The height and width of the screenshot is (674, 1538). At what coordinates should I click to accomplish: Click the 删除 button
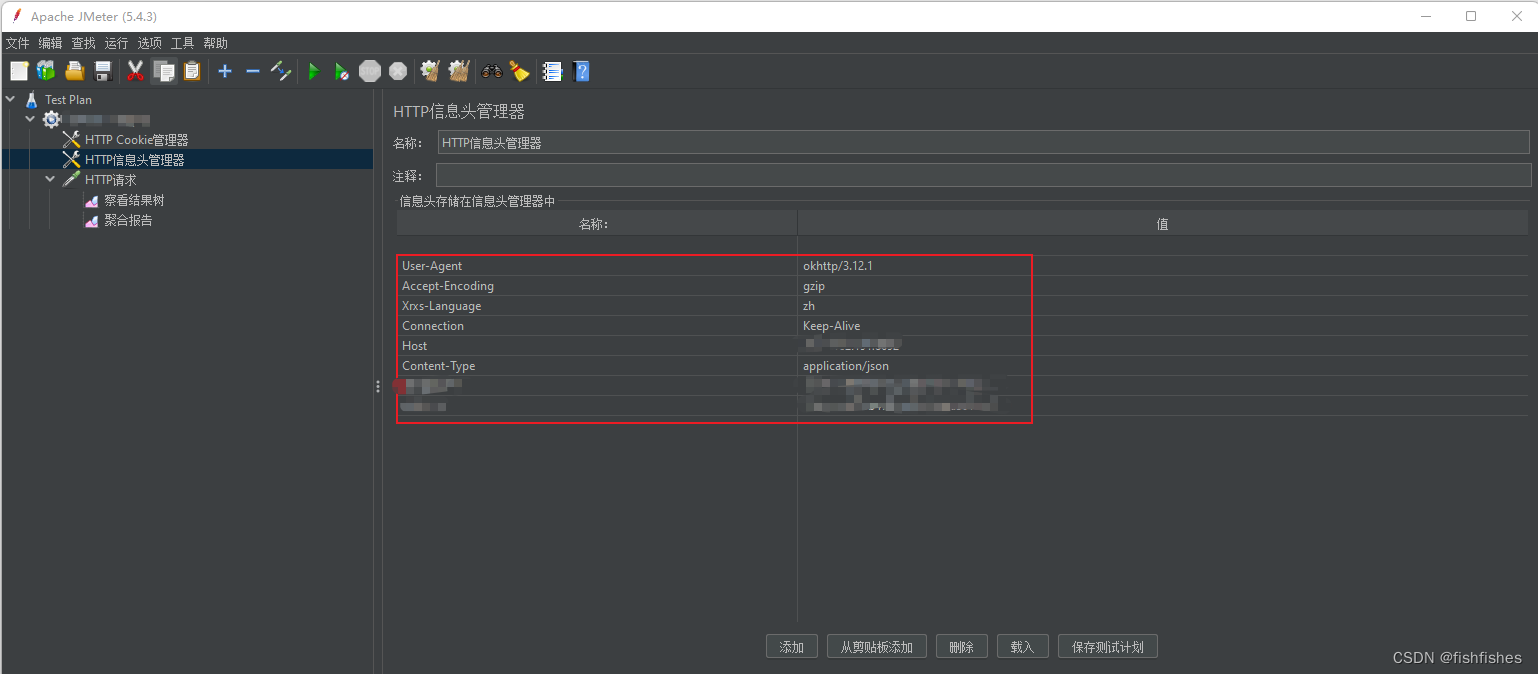tap(962, 647)
